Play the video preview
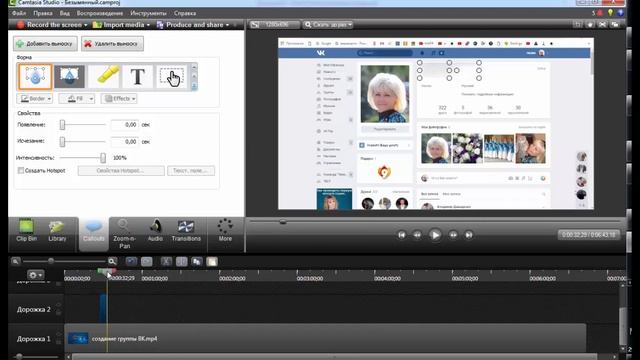The image size is (640, 360). tap(435, 235)
